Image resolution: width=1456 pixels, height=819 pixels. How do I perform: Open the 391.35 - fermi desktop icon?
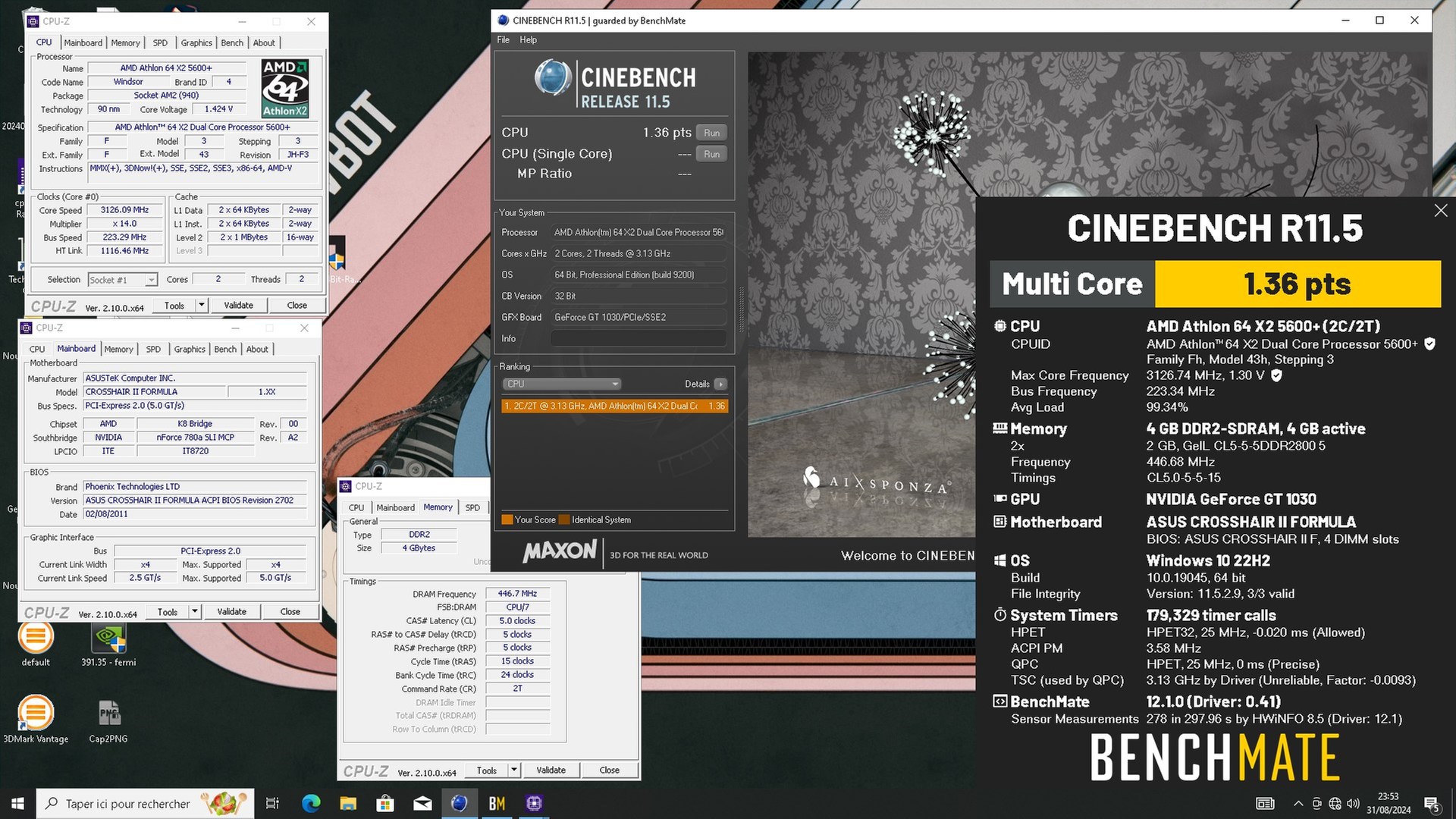108,645
